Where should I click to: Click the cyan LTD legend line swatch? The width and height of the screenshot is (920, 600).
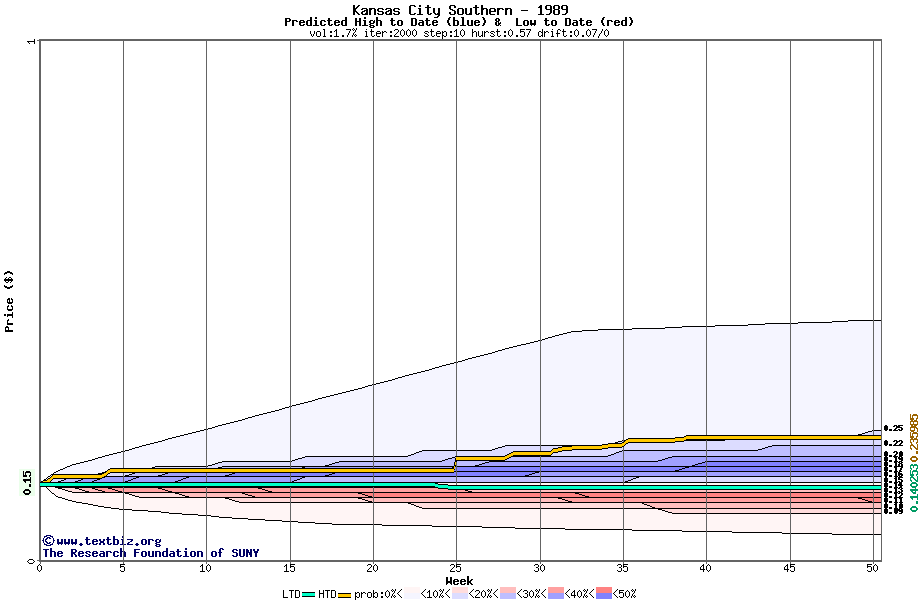point(309,595)
